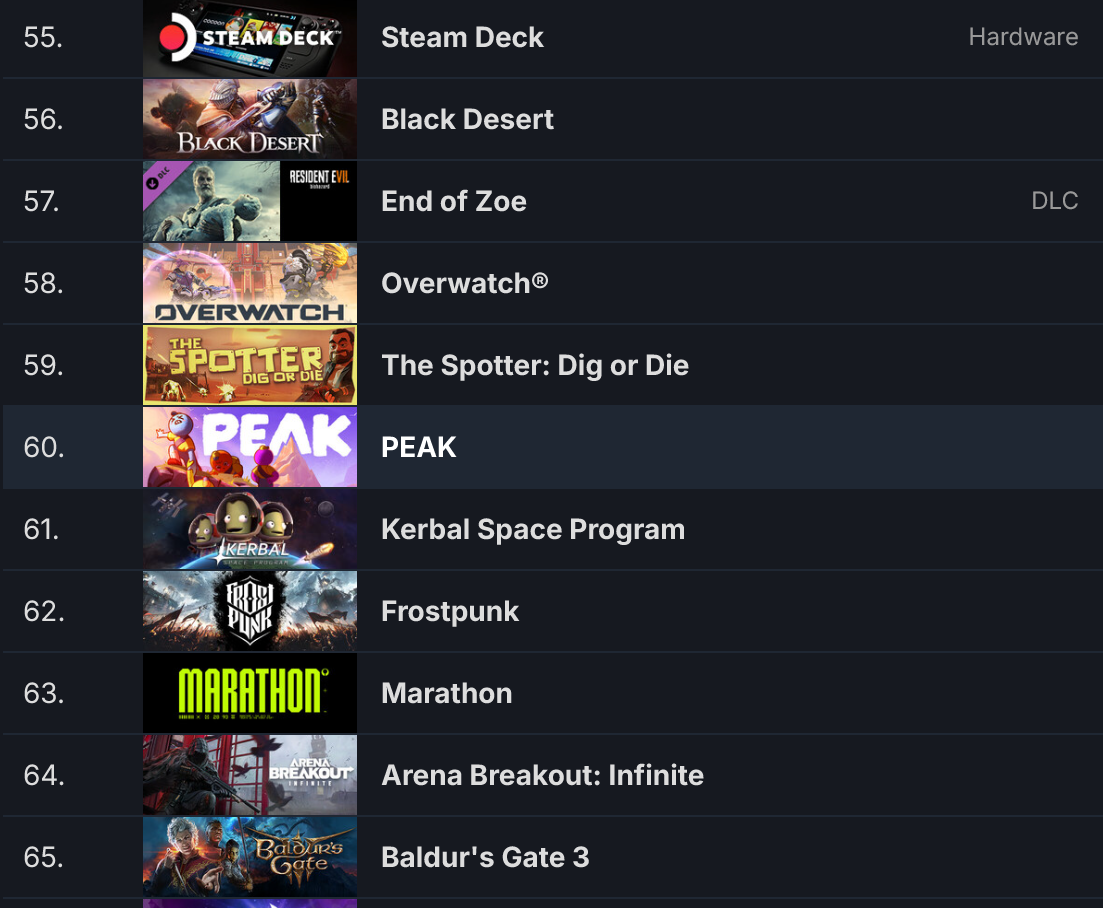Click the DLC tag on End of Zoe row
Viewport: 1103px width, 908px height.
(1054, 200)
